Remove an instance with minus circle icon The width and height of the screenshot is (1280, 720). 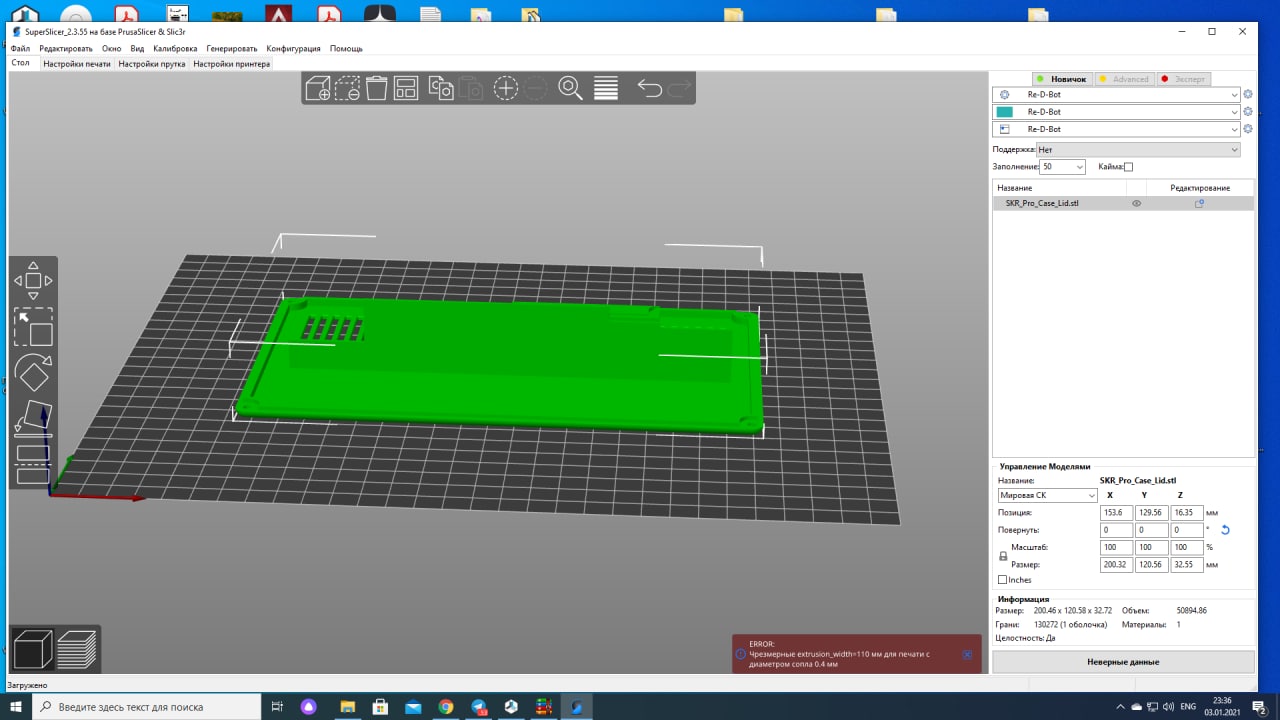[x=535, y=88]
